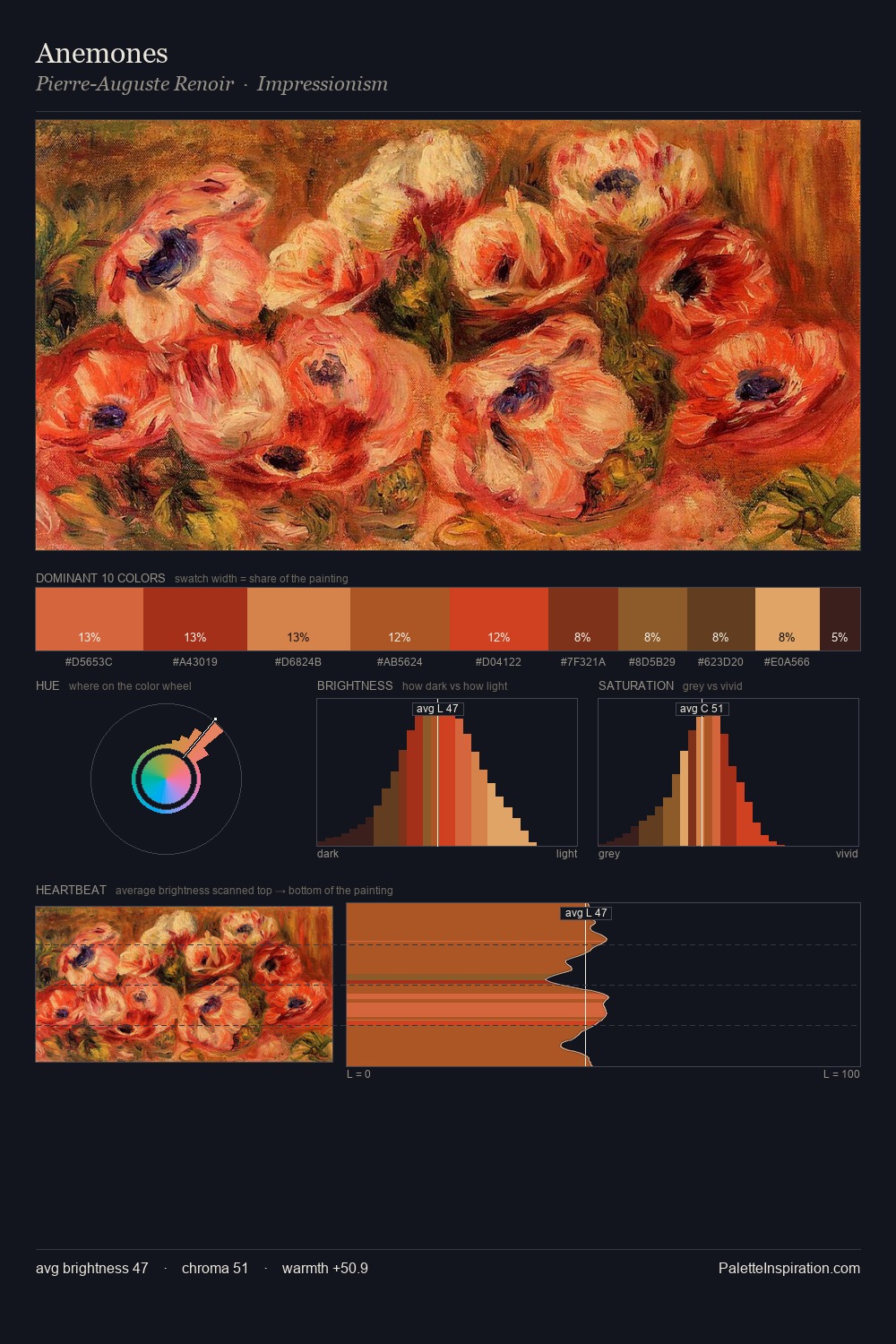This screenshot has width=896, height=1344.
Task: Click the hex code #AB5624 label
Action: pos(400,662)
